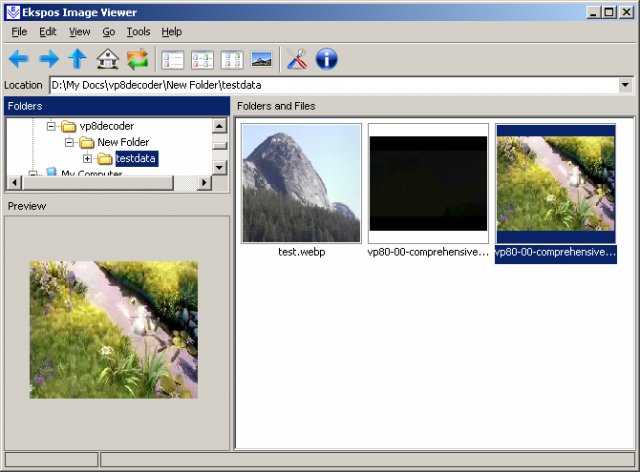The height and width of the screenshot is (472, 640).
Task: Open the Tools menu
Action: [138, 32]
